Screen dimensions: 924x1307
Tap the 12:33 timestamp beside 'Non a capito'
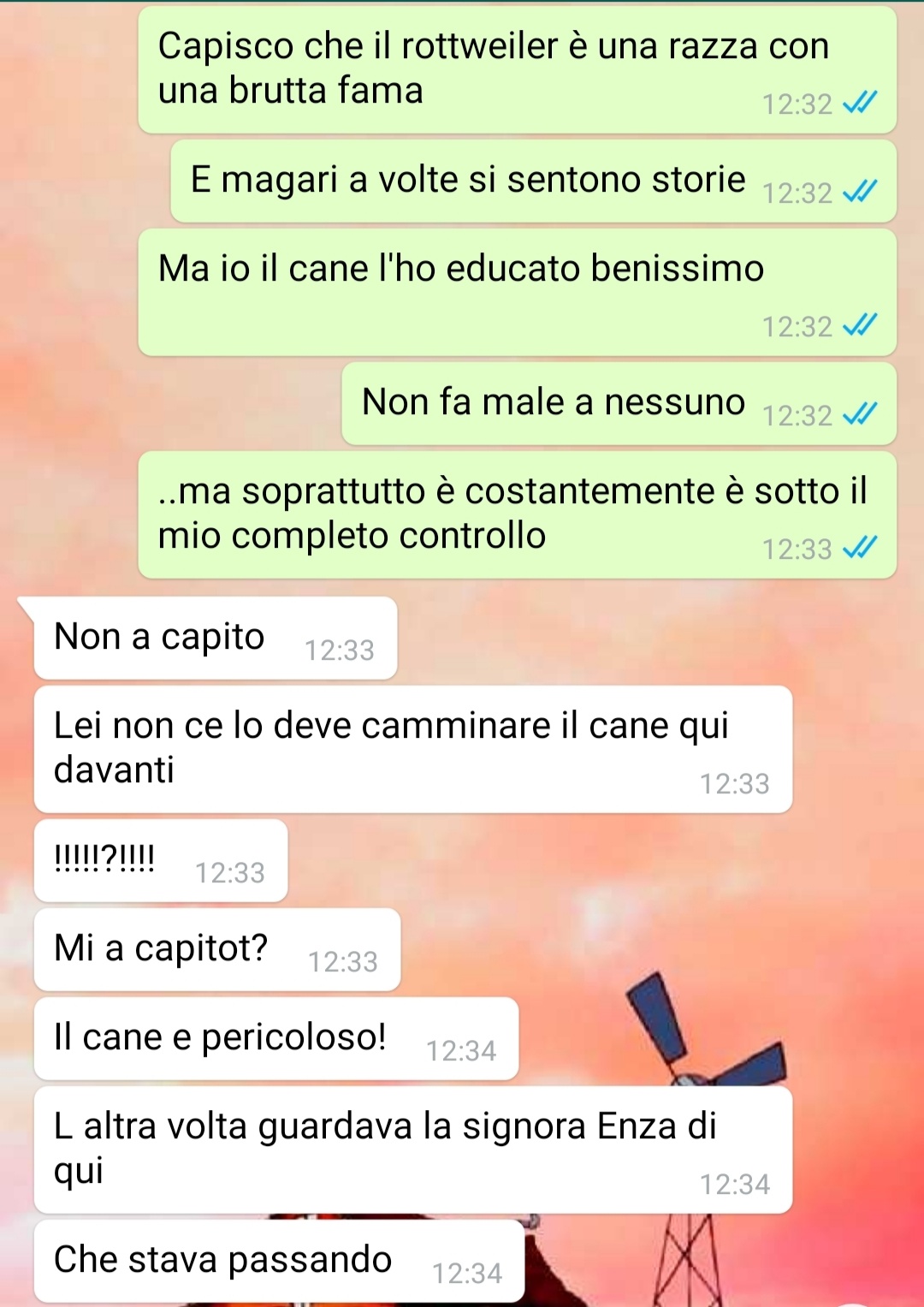coord(340,651)
